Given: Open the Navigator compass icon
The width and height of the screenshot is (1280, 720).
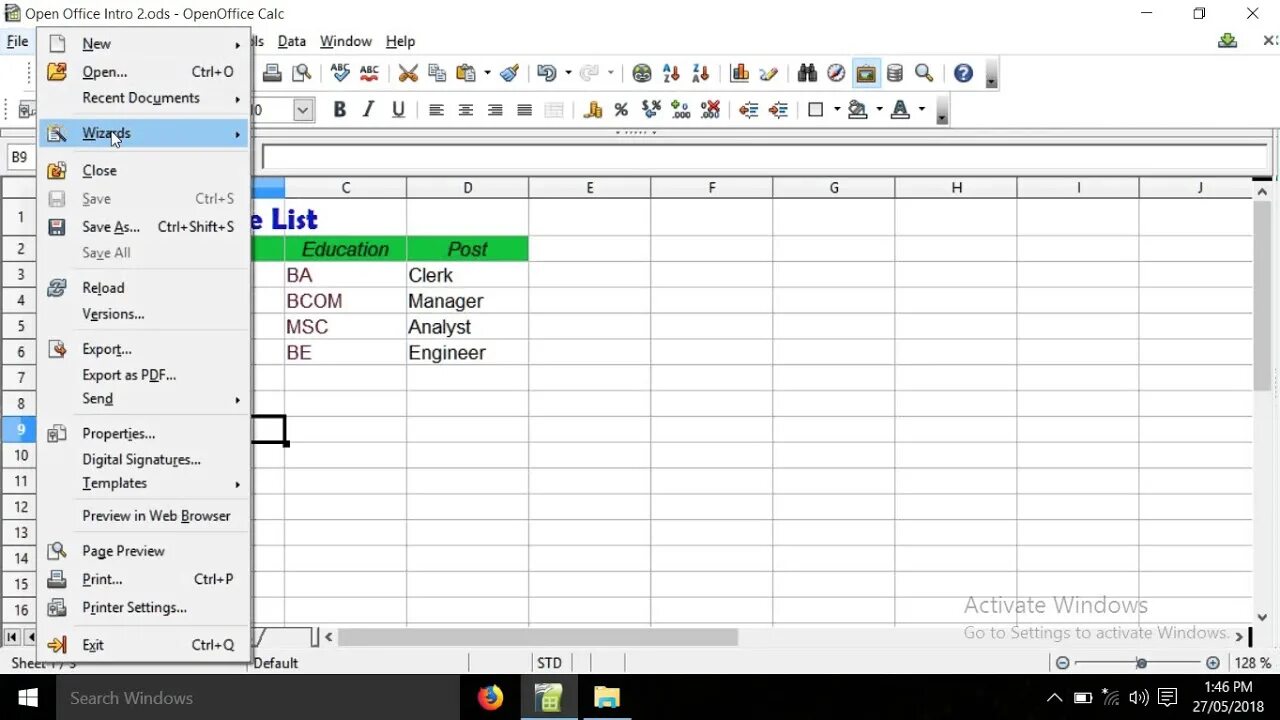Looking at the screenshot, I should point(836,73).
